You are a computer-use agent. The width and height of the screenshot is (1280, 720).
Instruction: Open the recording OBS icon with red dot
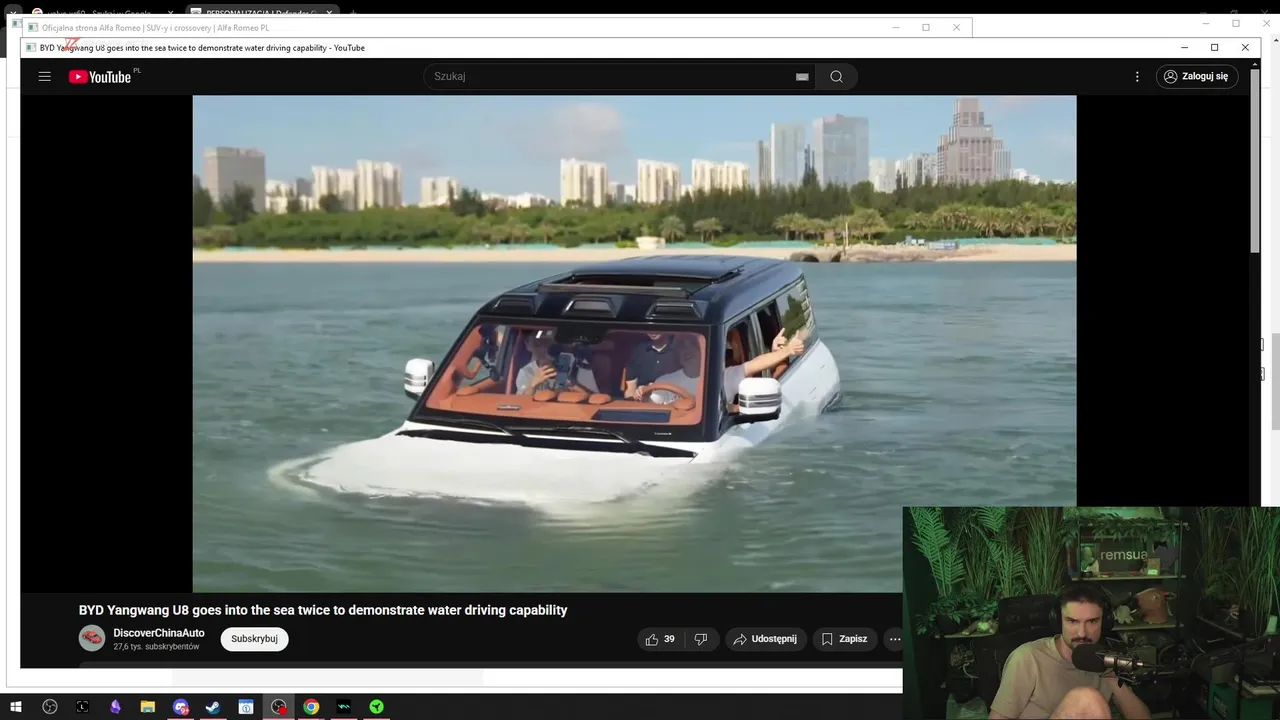click(279, 707)
